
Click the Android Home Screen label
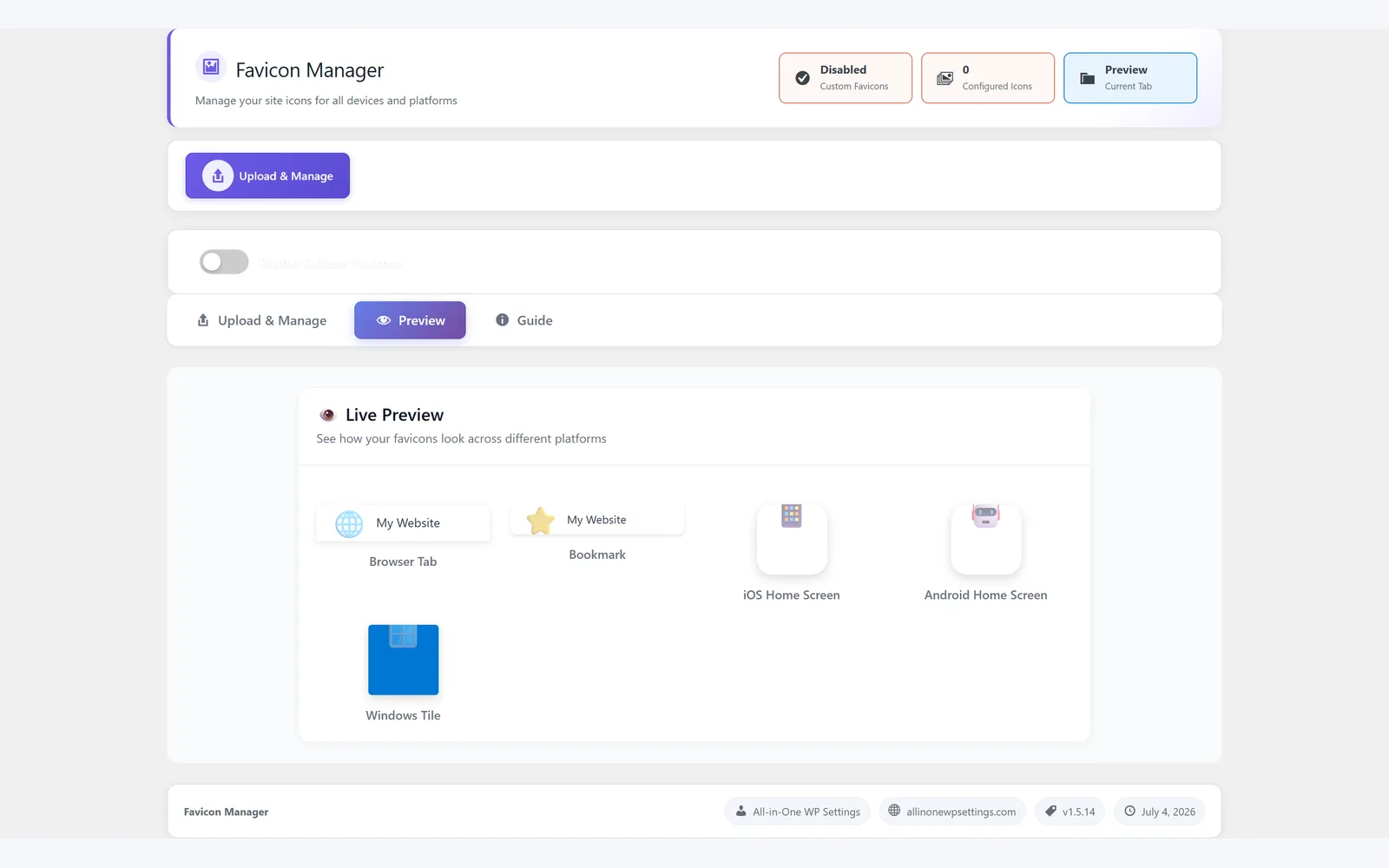[985, 595]
